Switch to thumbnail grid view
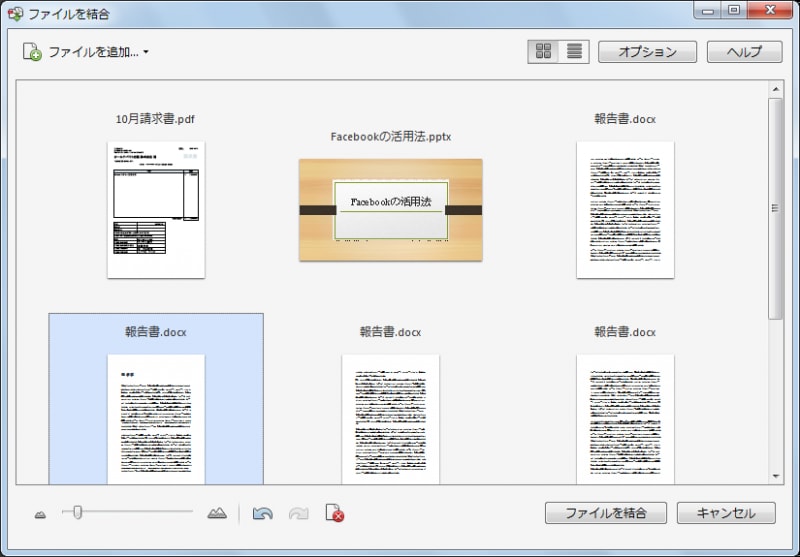This screenshot has width=800, height=557. coord(543,52)
